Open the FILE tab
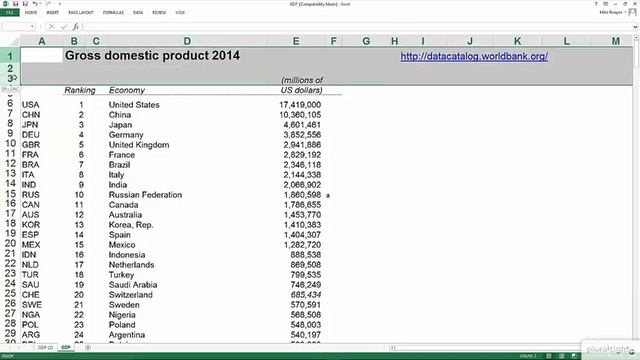Screen dimensions: 640x360 [x=9, y=13]
